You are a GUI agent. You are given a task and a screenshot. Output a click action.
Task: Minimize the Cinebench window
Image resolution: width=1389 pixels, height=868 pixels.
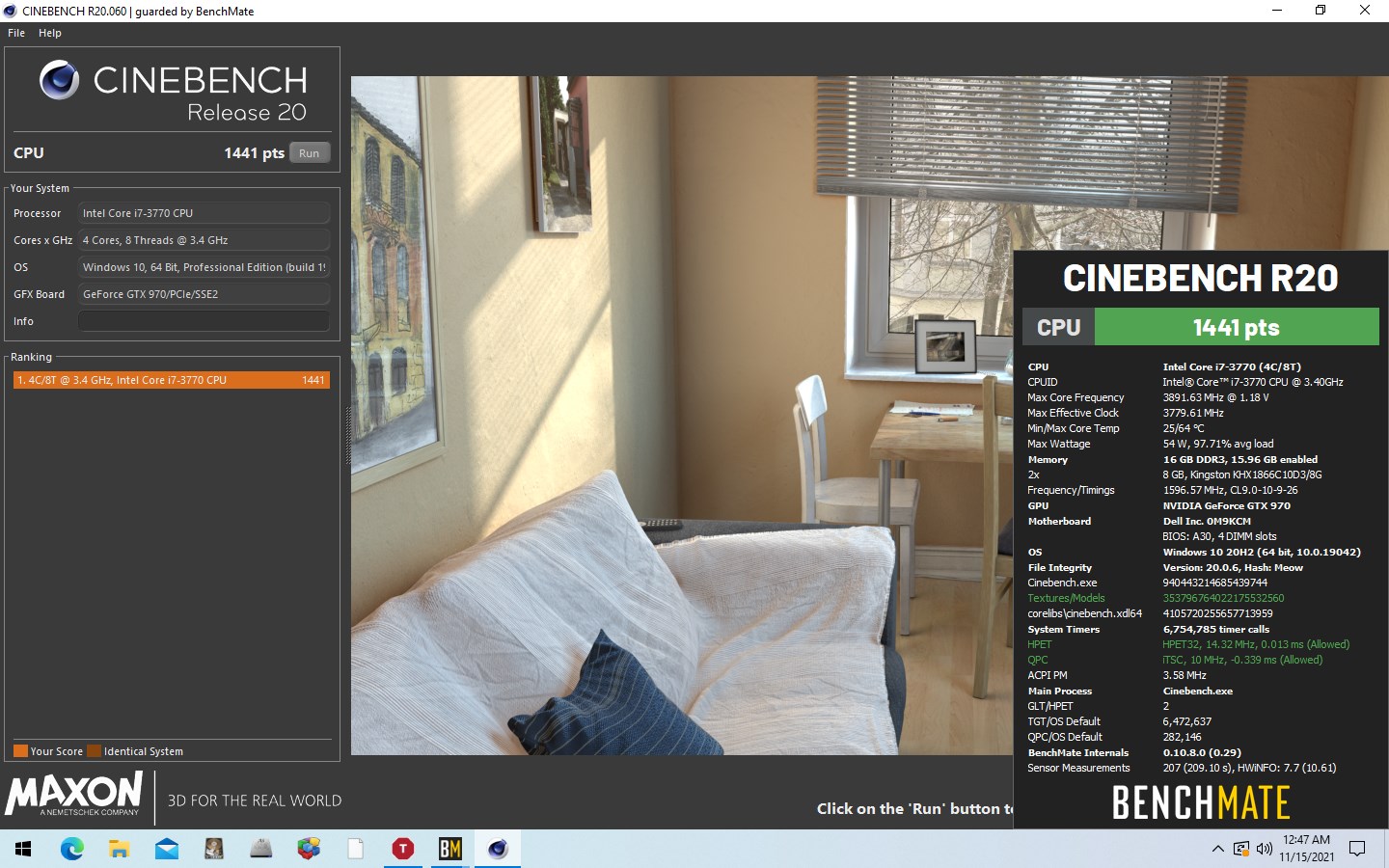1277,11
